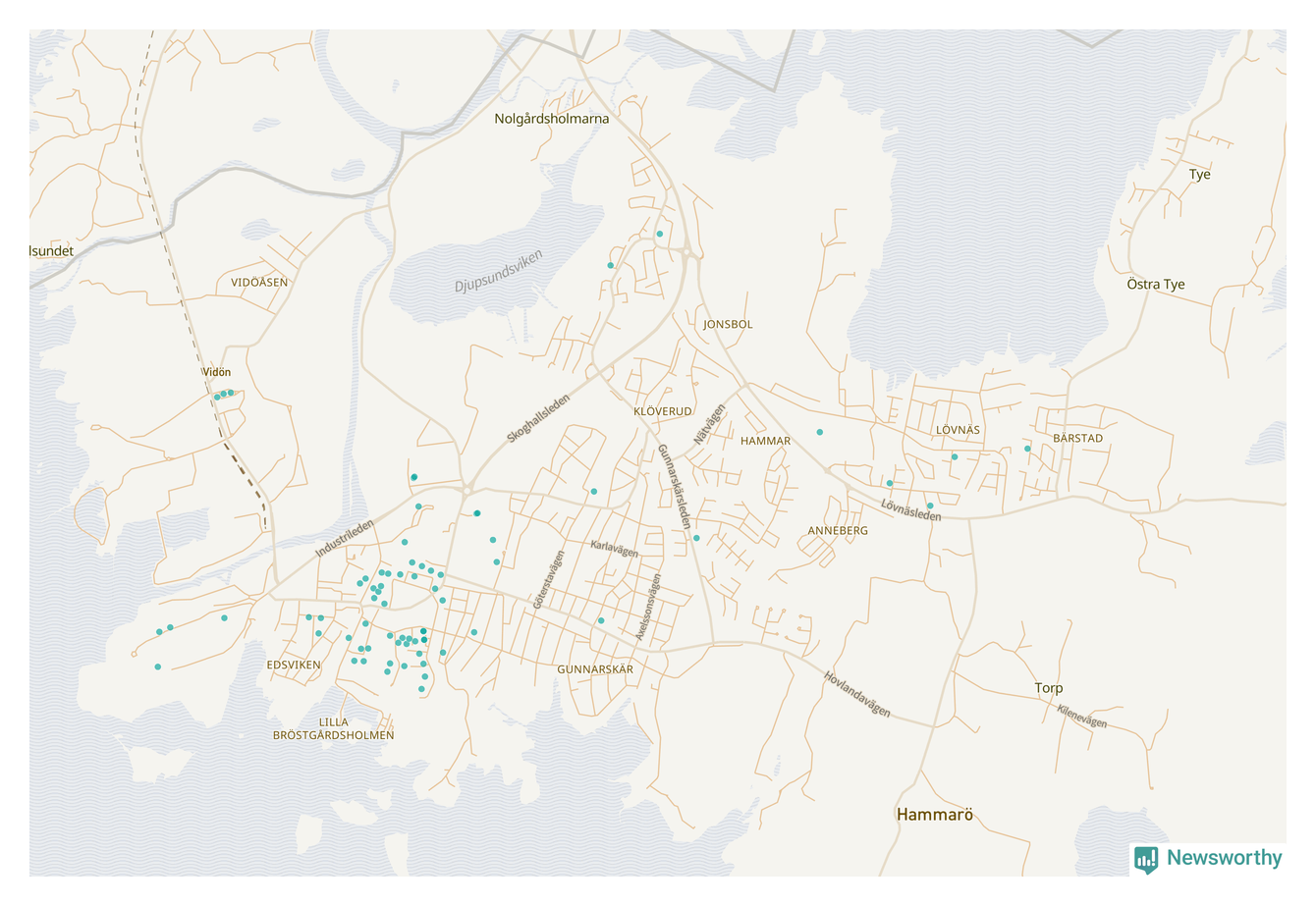Click the Östra Tye label
Screen dimensions: 1316x906
click(1155, 285)
